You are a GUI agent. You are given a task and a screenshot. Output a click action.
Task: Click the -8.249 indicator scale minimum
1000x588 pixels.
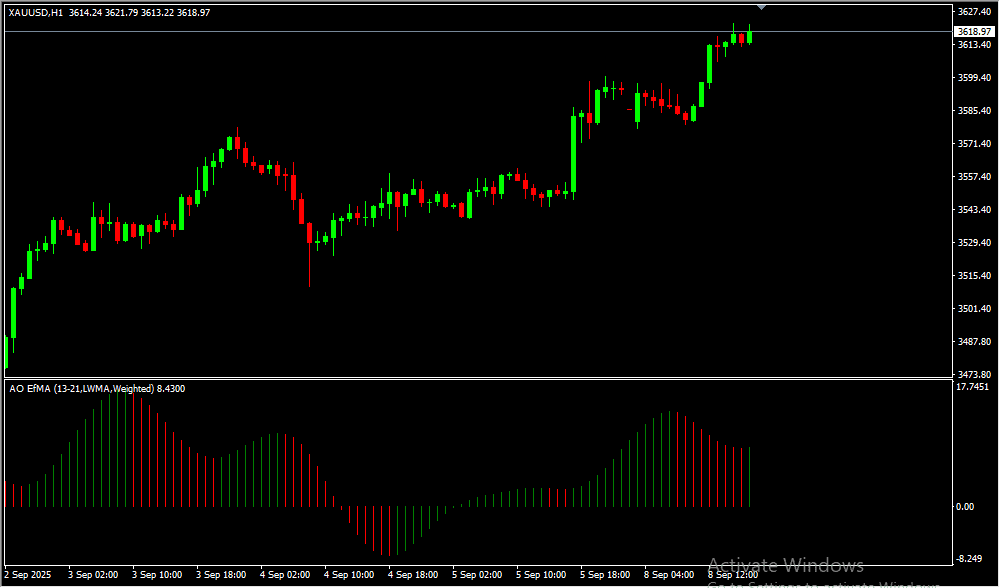tap(969, 558)
